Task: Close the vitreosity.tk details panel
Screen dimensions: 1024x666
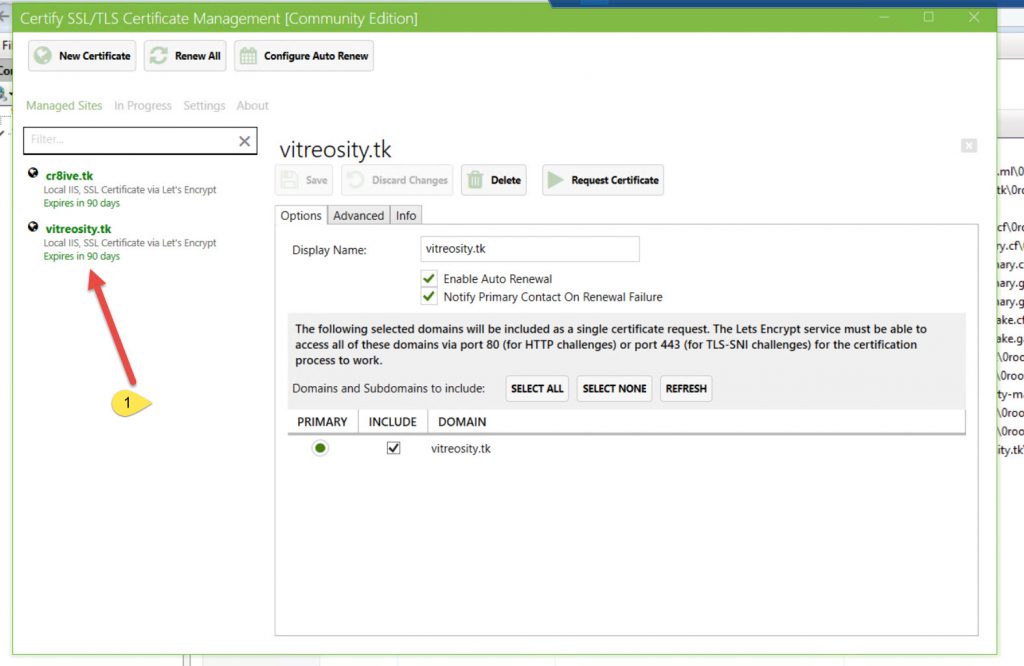Action: tap(968, 145)
